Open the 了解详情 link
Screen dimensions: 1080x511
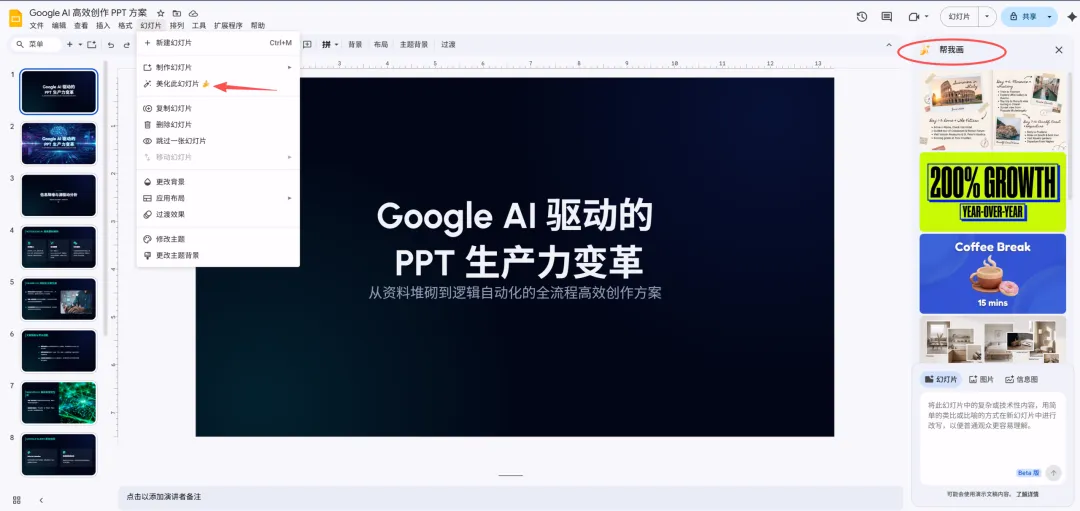pyautogui.click(x=1027, y=494)
